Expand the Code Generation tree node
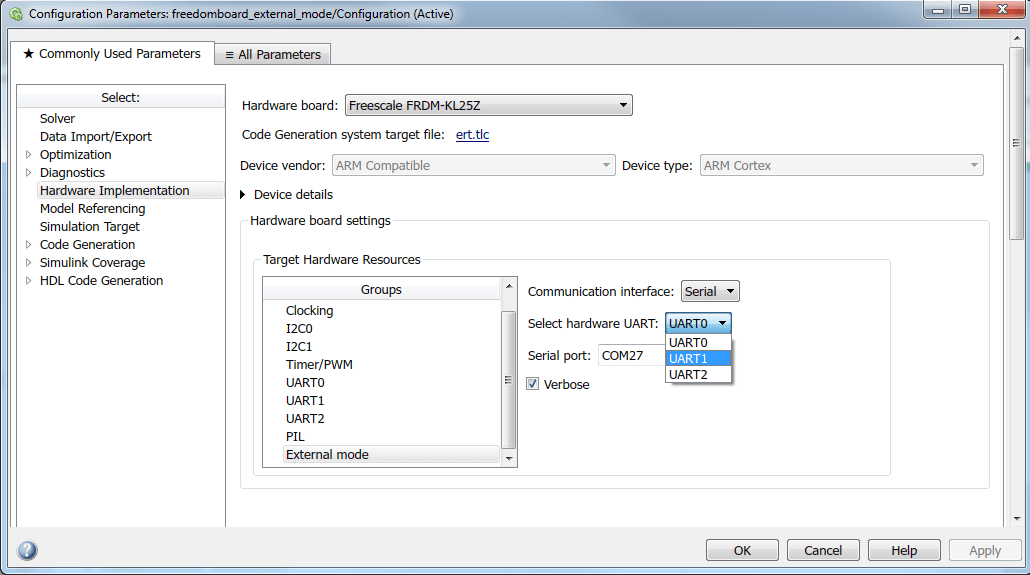 point(28,244)
